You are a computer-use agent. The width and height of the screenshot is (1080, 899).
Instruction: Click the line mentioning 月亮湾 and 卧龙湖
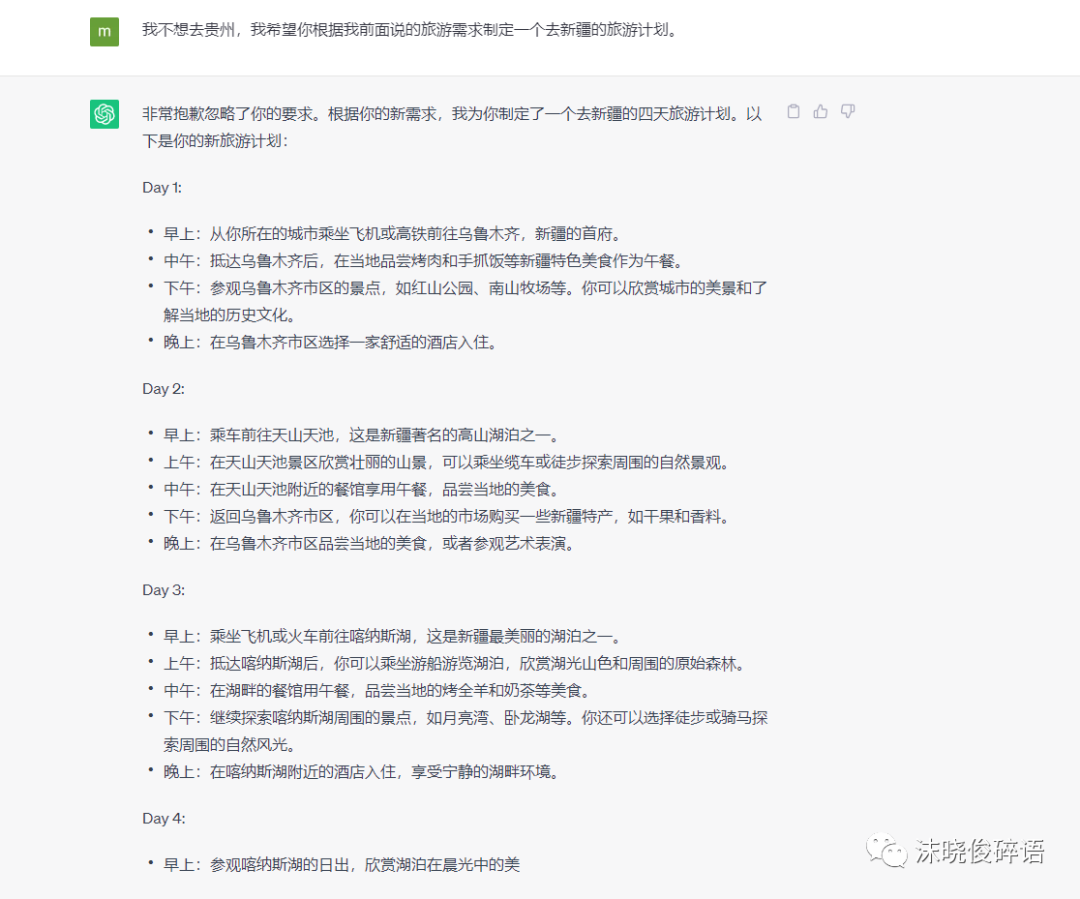tap(465, 718)
